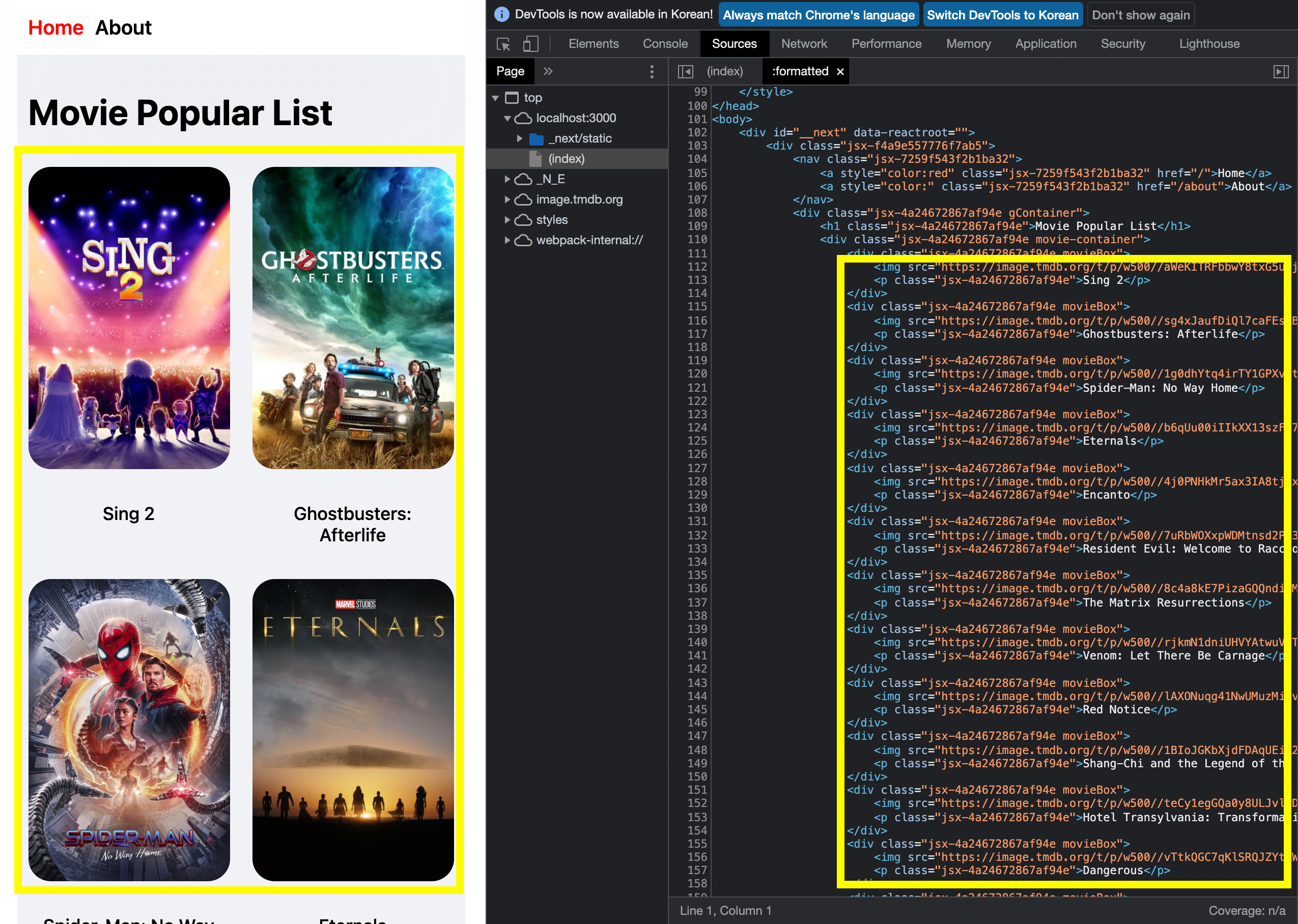Click the Dangerous text in source code
Screen dimensions: 1298x924
click(x=1113, y=871)
